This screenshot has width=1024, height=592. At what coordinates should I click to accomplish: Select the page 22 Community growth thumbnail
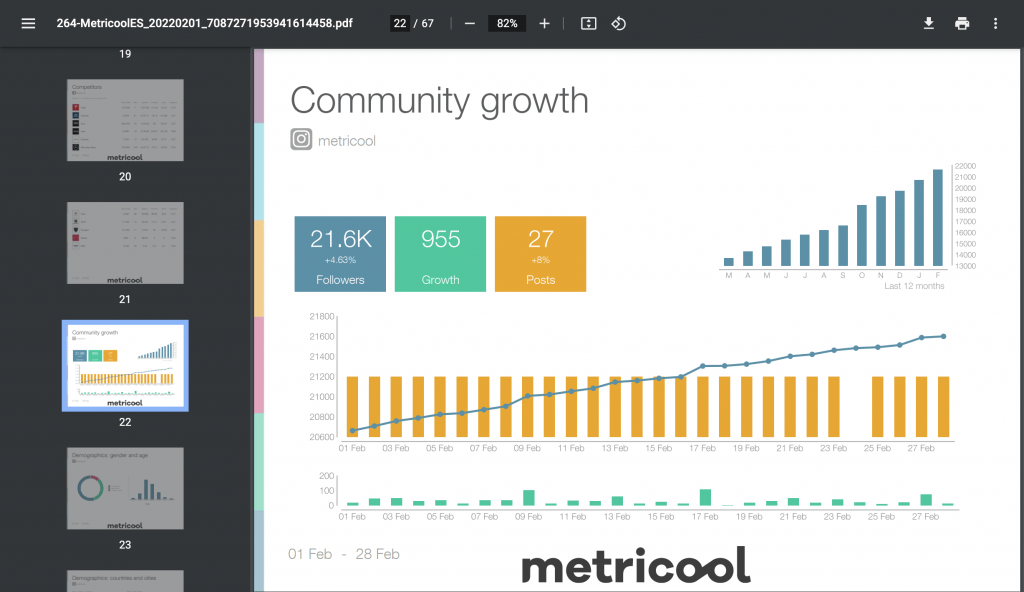click(125, 366)
